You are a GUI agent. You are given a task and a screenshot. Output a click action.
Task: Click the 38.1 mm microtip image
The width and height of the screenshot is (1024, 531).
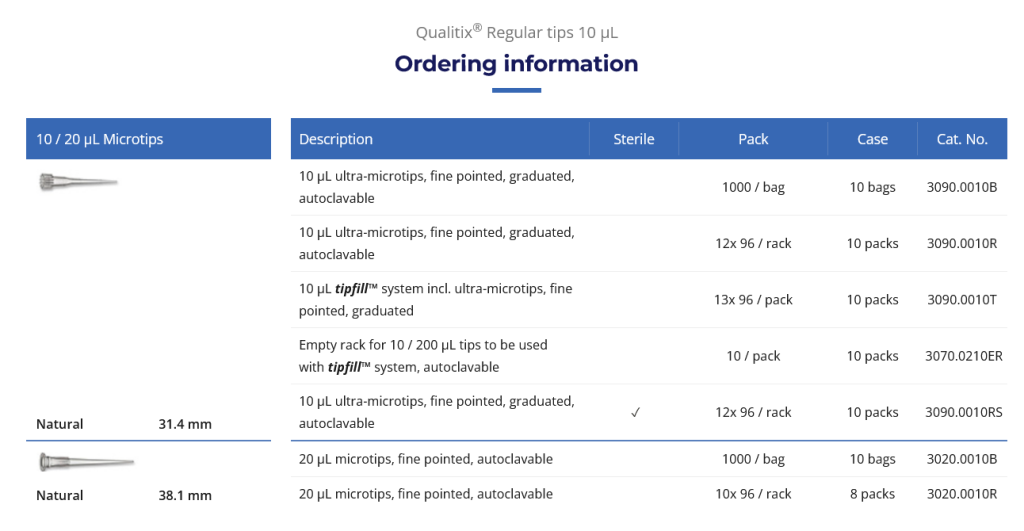(x=84, y=462)
